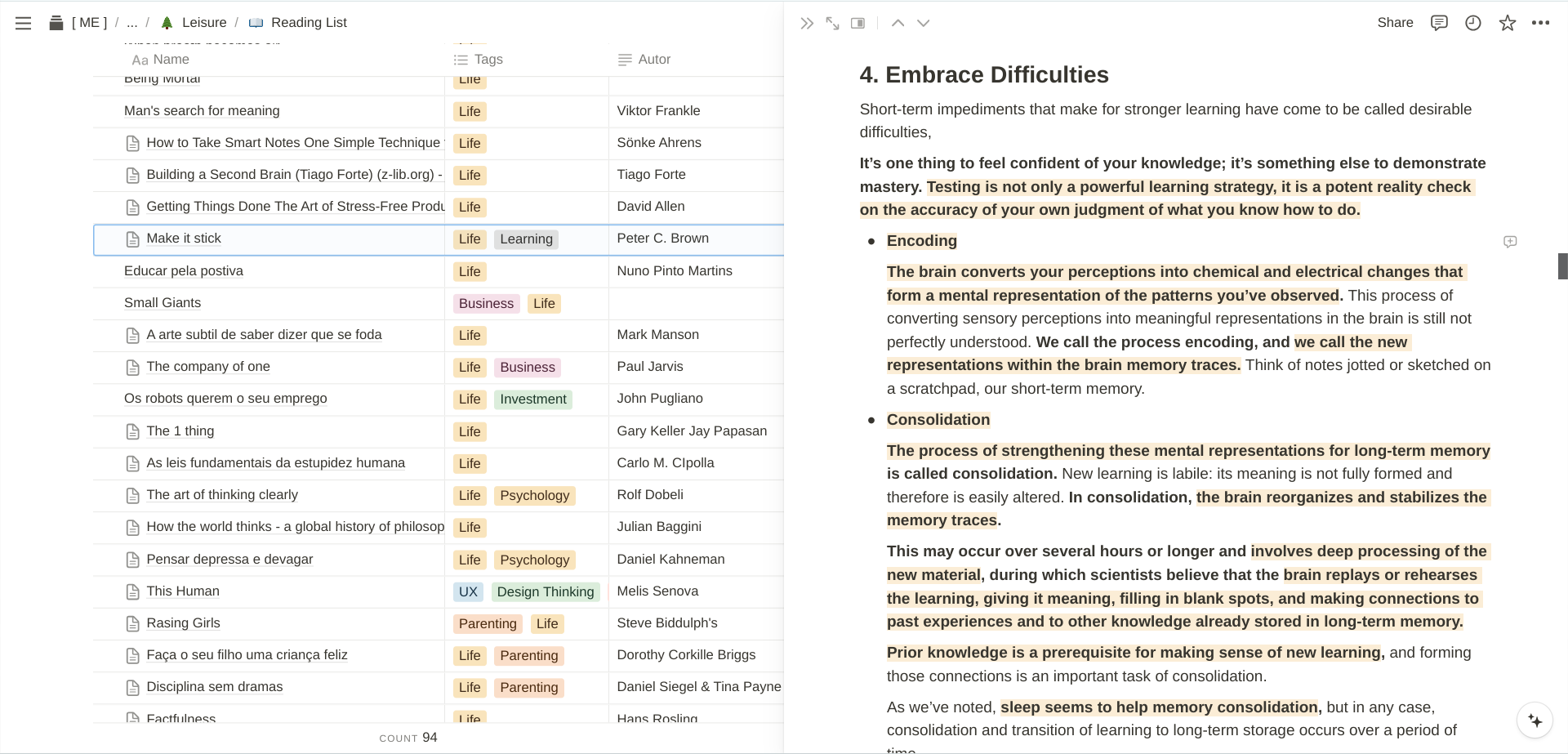1568x754 pixels.
Task: Click the UX tag on This Human row
Action: point(468,592)
